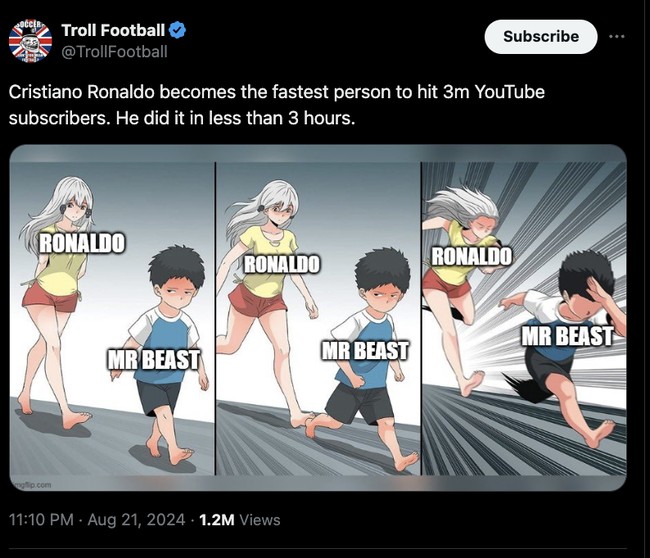This screenshot has width=650, height=558.
Task: Click the MR BEAST text in the last panel
Action: pyautogui.click(x=567, y=336)
